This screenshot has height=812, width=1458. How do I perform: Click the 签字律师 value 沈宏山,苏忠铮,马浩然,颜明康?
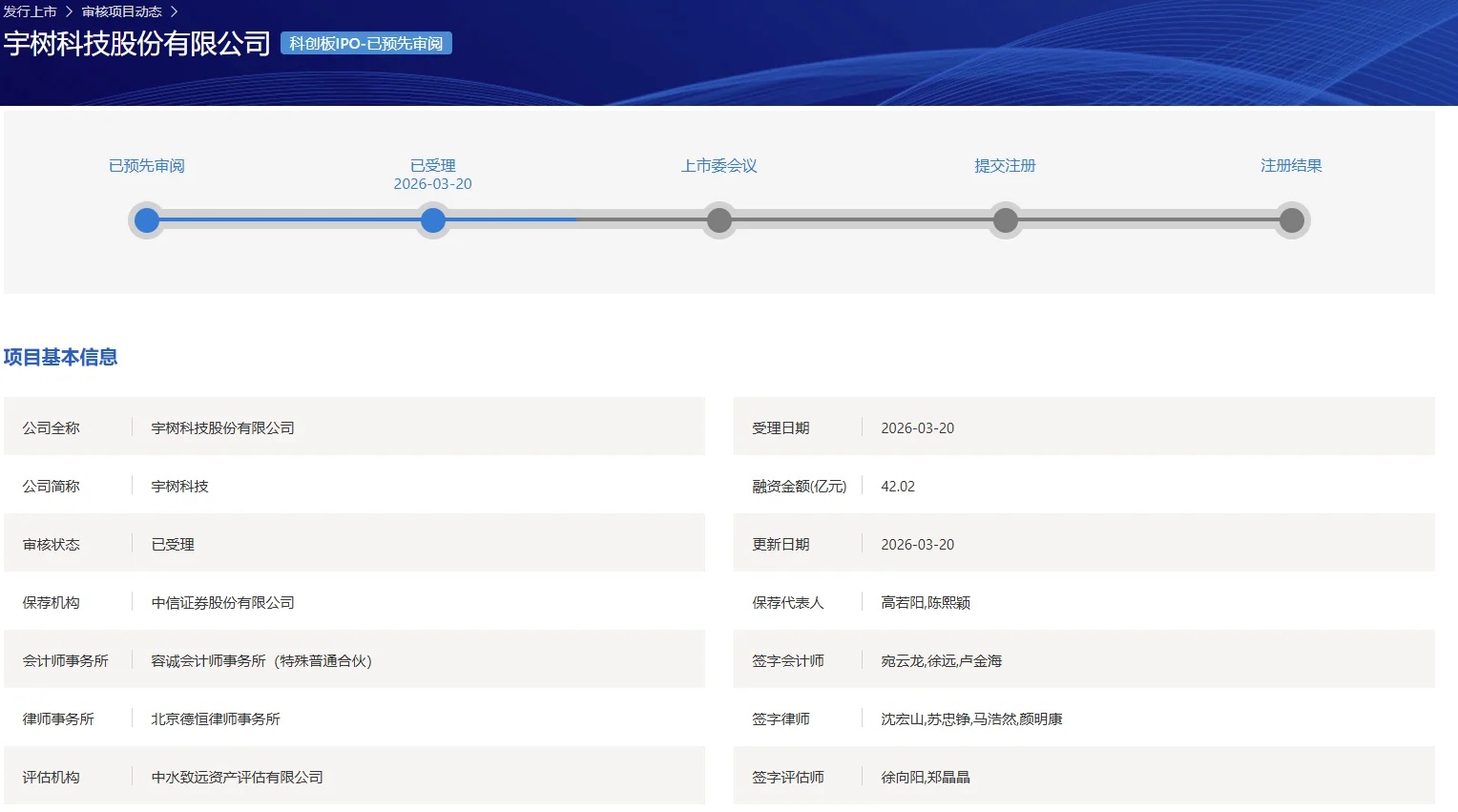tap(972, 719)
